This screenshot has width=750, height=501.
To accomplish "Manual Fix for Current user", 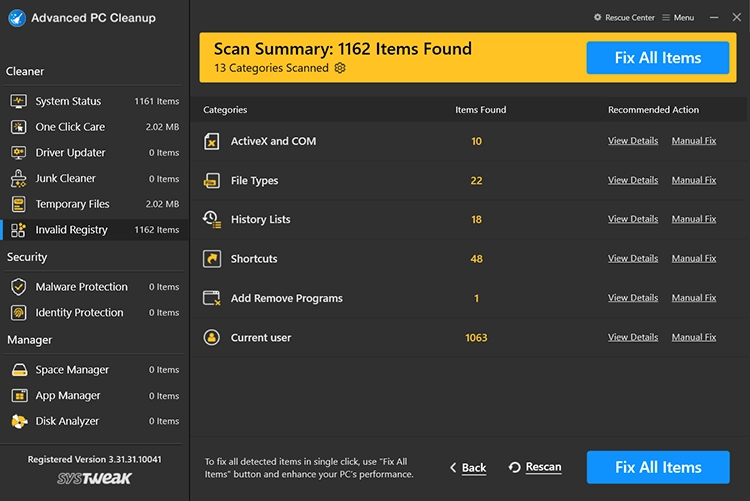I will pos(694,337).
